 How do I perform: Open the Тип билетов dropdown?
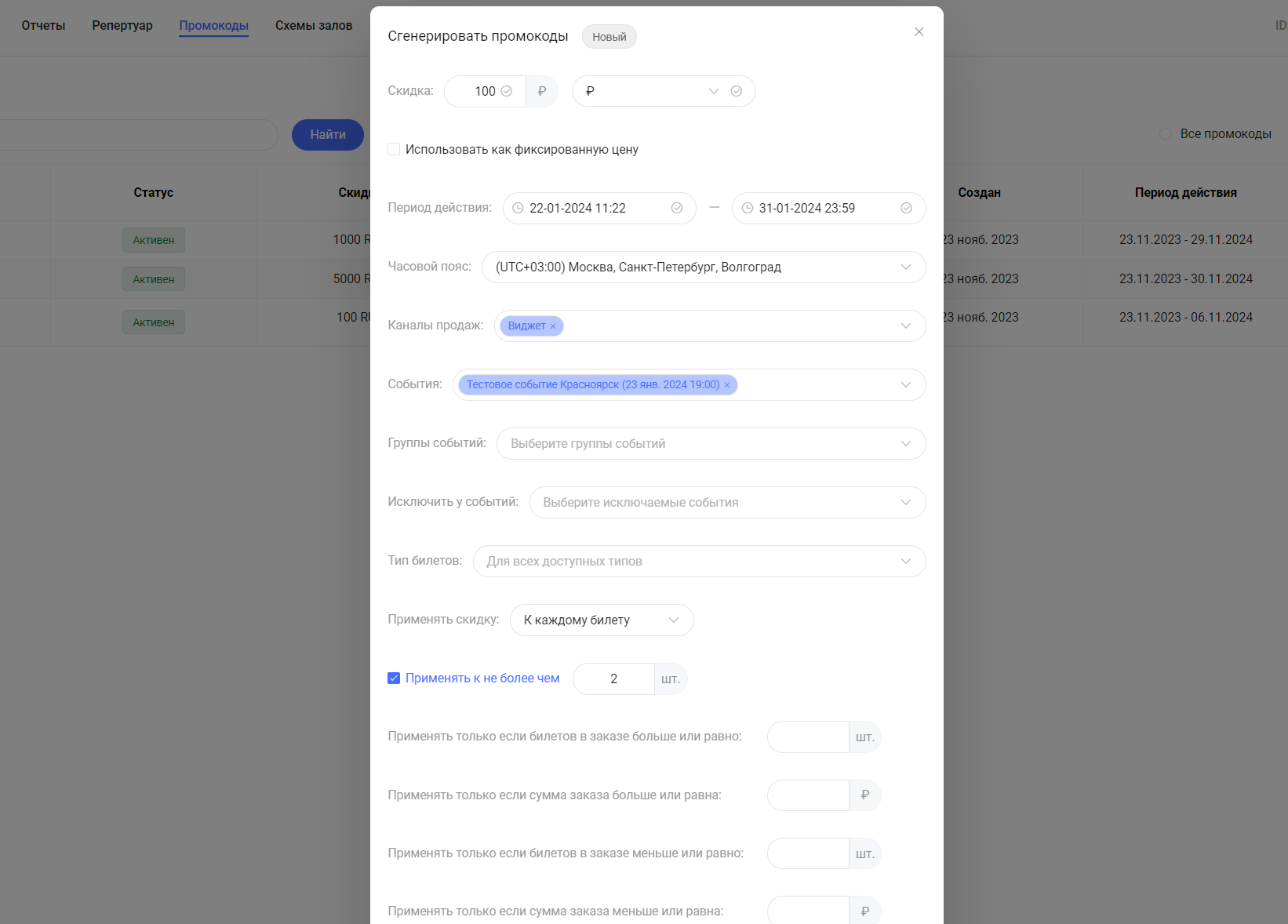click(x=699, y=561)
